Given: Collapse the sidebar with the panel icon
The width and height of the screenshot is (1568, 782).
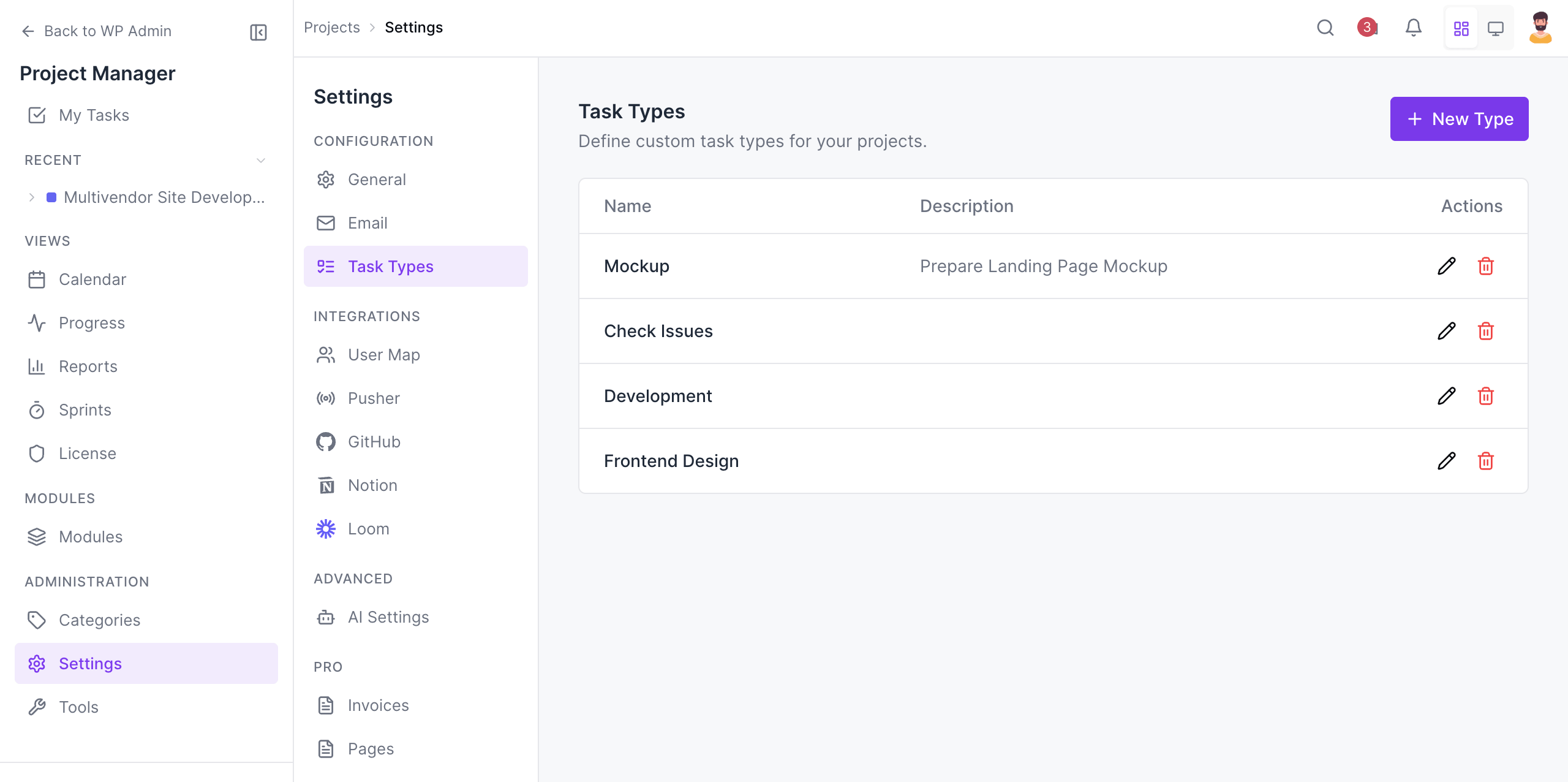Looking at the screenshot, I should (x=258, y=31).
